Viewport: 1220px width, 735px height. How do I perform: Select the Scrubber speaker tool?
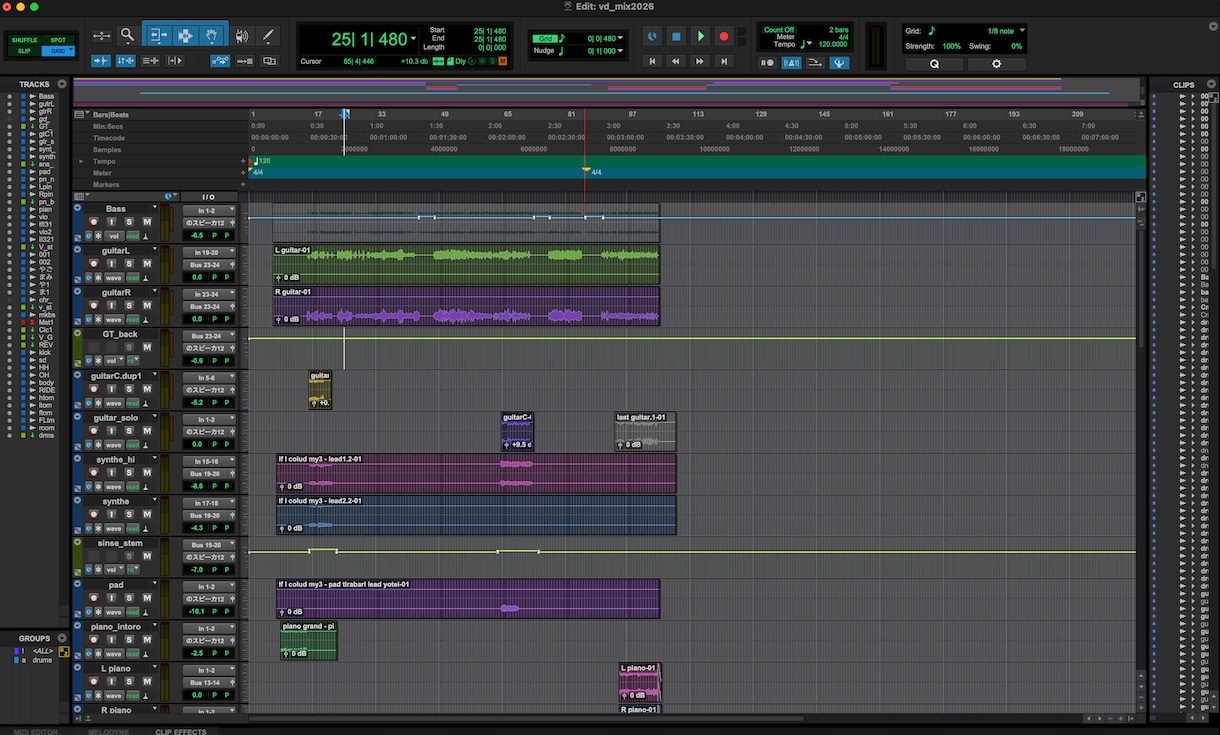tap(241, 36)
